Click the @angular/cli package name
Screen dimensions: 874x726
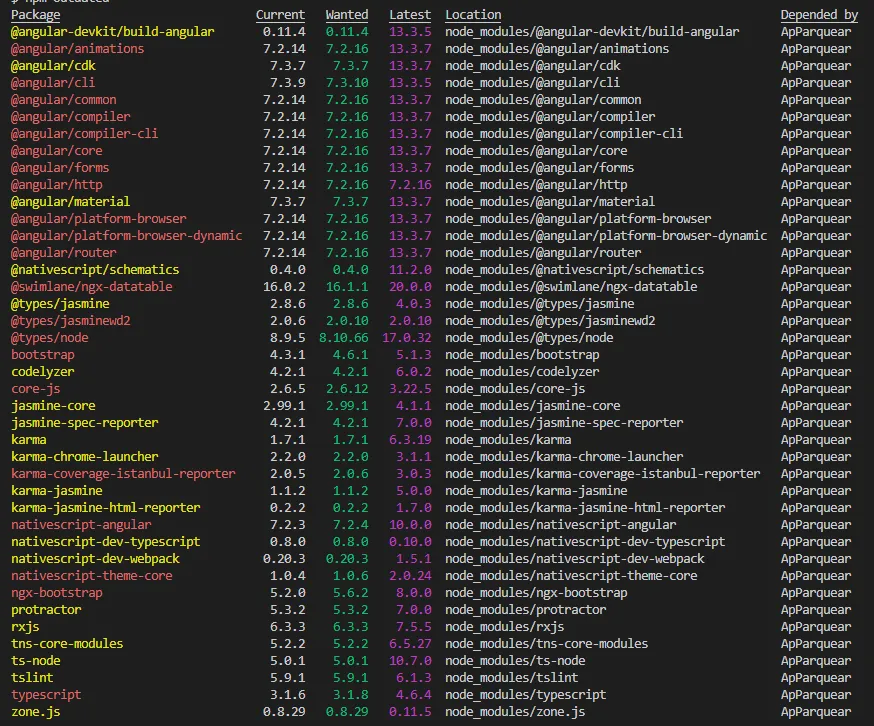[x=53, y=83]
